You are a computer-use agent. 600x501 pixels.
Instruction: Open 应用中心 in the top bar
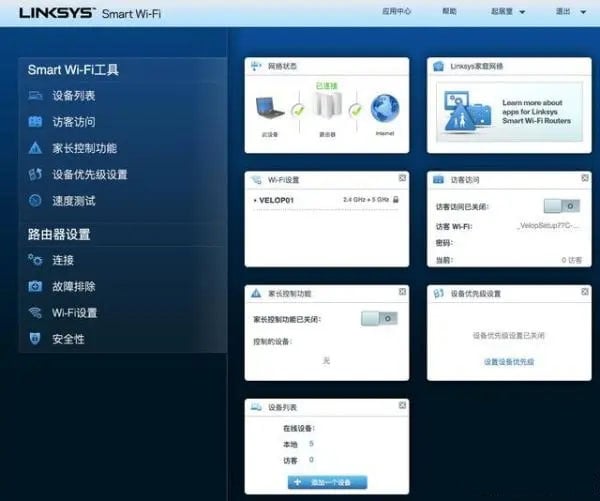[396, 11]
